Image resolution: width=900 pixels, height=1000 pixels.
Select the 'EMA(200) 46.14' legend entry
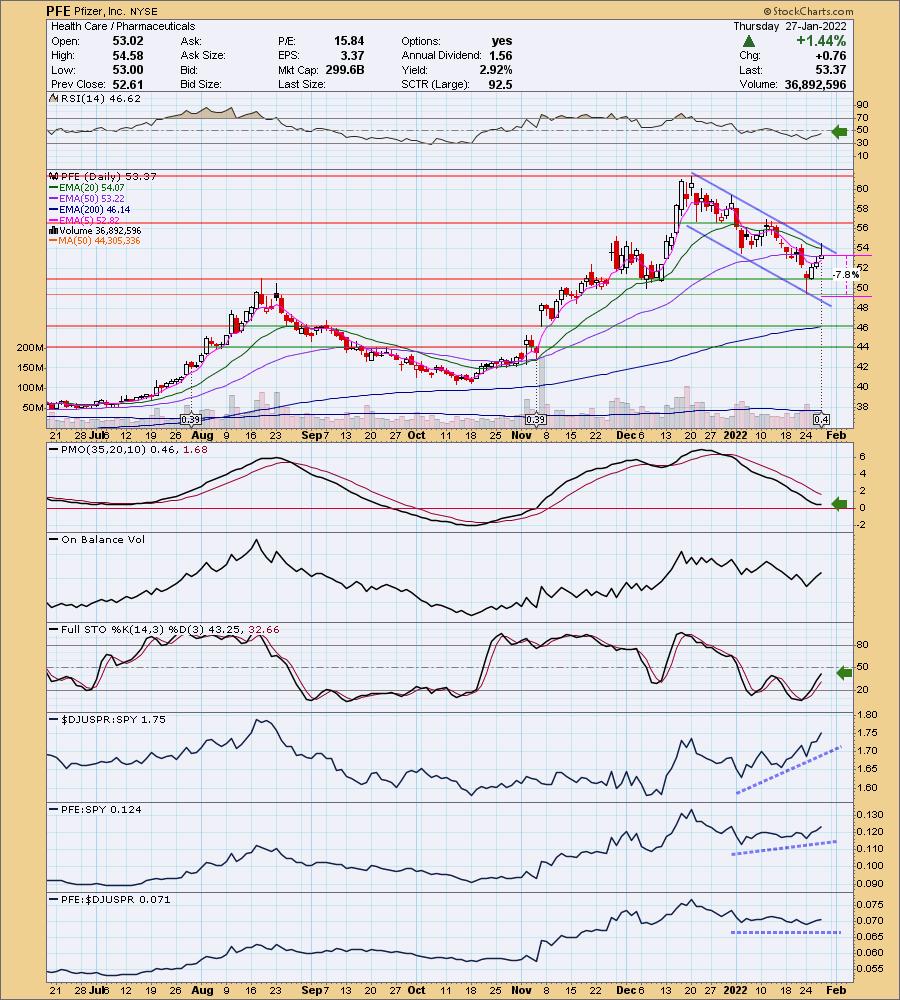pos(89,209)
